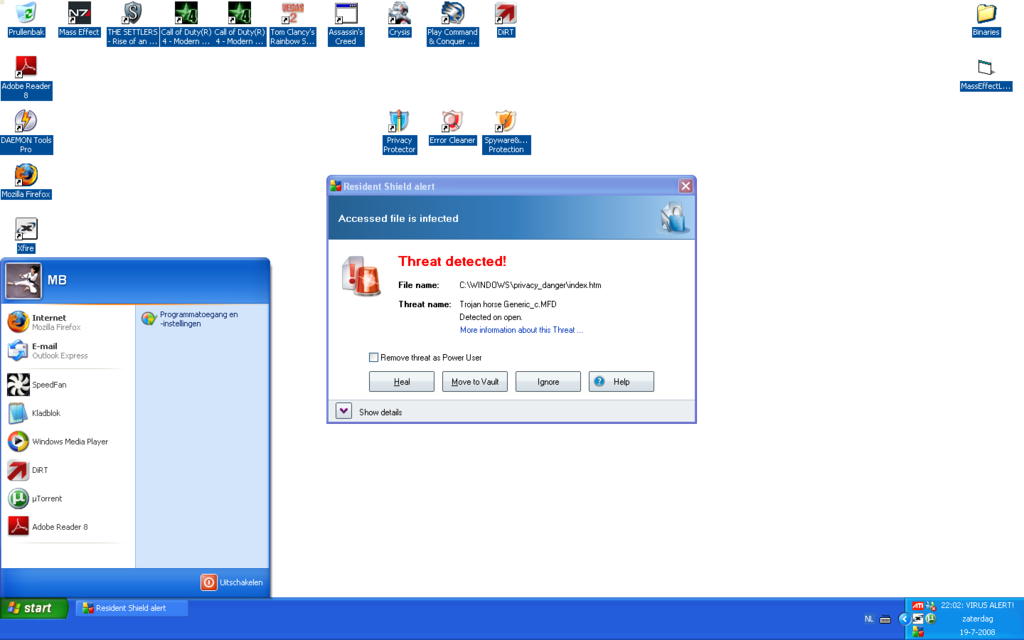This screenshot has height=640, width=1024.
Task: Expand the hidden tray icons arrow
Action: pyautogui.click(x=904, y=619)
